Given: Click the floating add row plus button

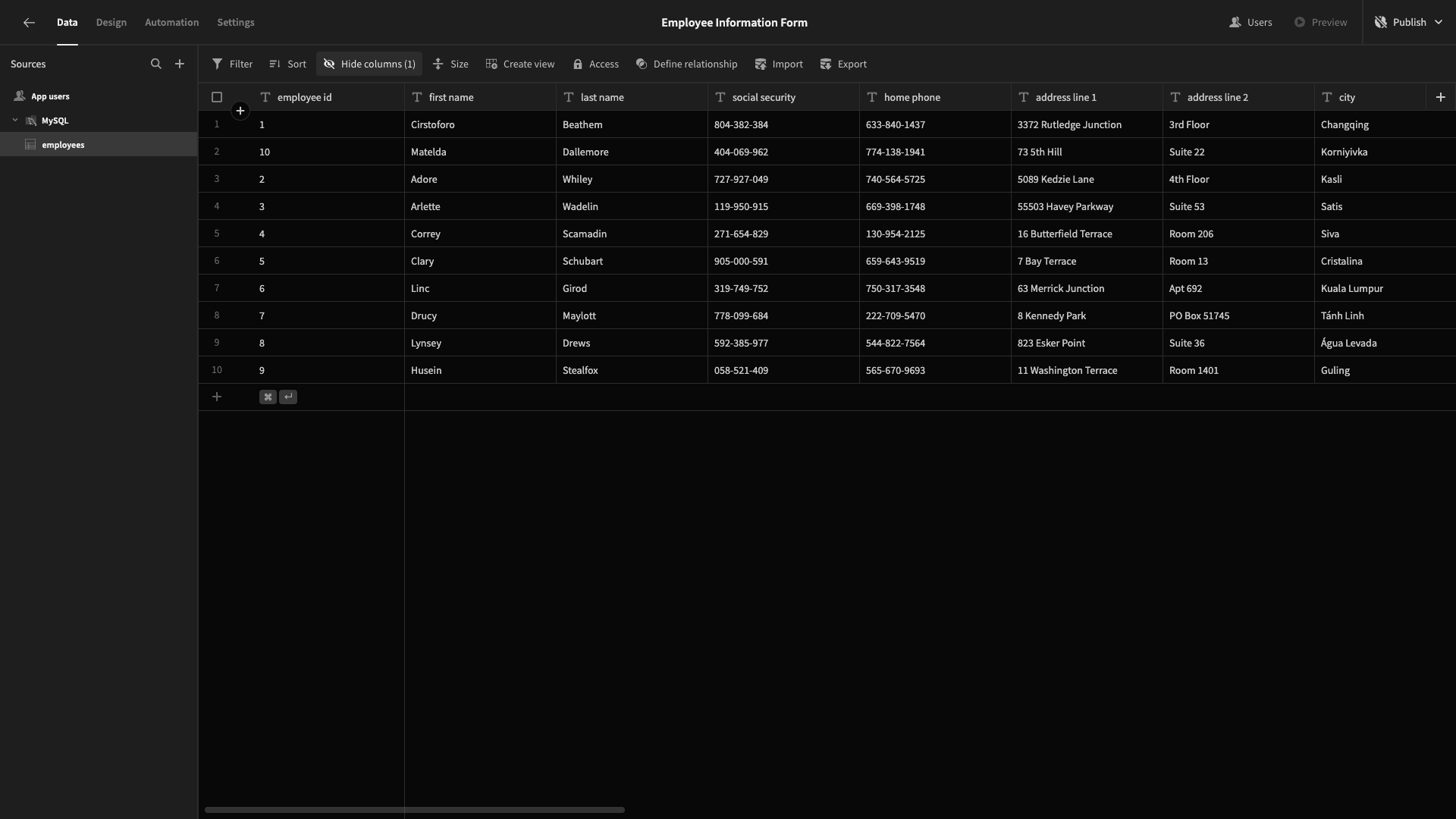Looking at the screenshot, I should tap(240, 111).
